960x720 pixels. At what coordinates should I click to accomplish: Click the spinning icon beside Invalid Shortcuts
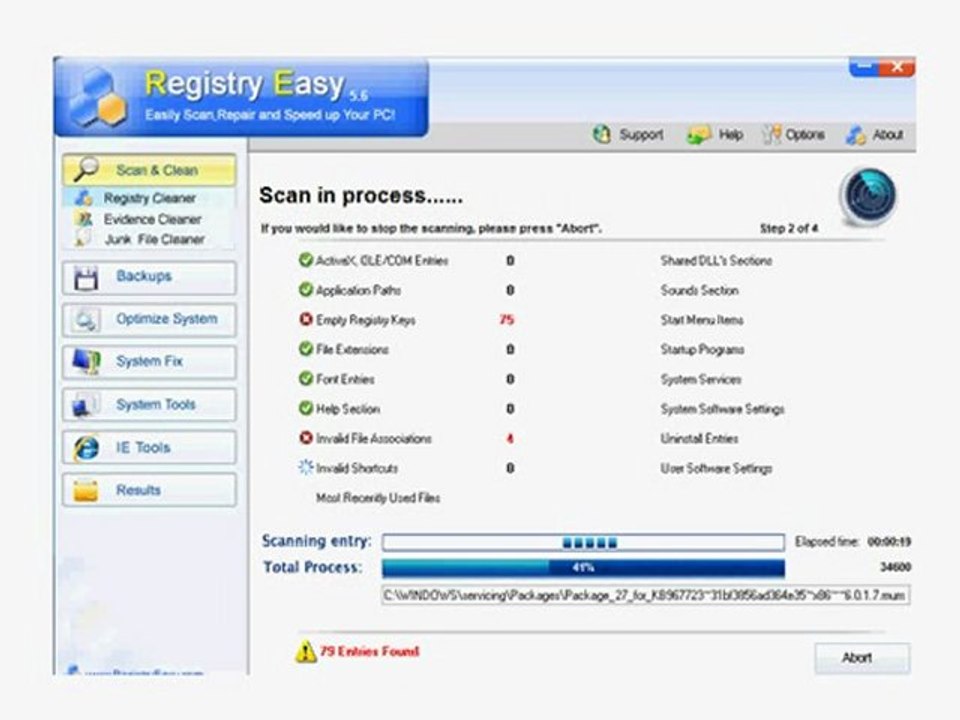pyautogui.click(x=306, y=467)
